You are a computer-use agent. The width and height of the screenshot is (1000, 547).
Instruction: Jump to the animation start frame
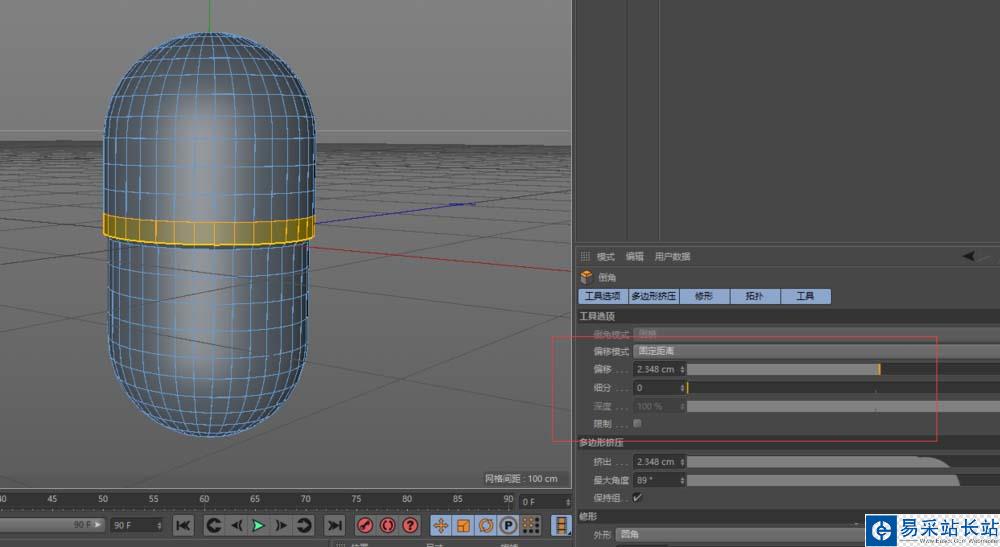pyautogui.click(x=183, y=525)
